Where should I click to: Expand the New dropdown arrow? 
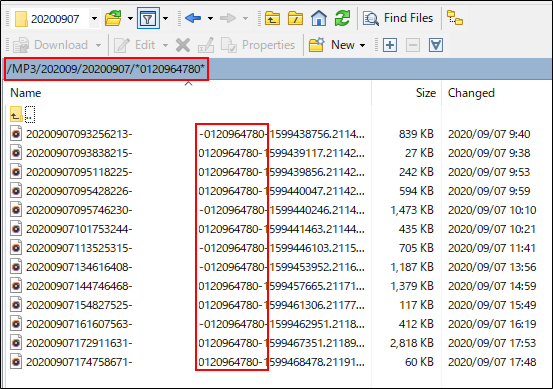pos(362,45)
